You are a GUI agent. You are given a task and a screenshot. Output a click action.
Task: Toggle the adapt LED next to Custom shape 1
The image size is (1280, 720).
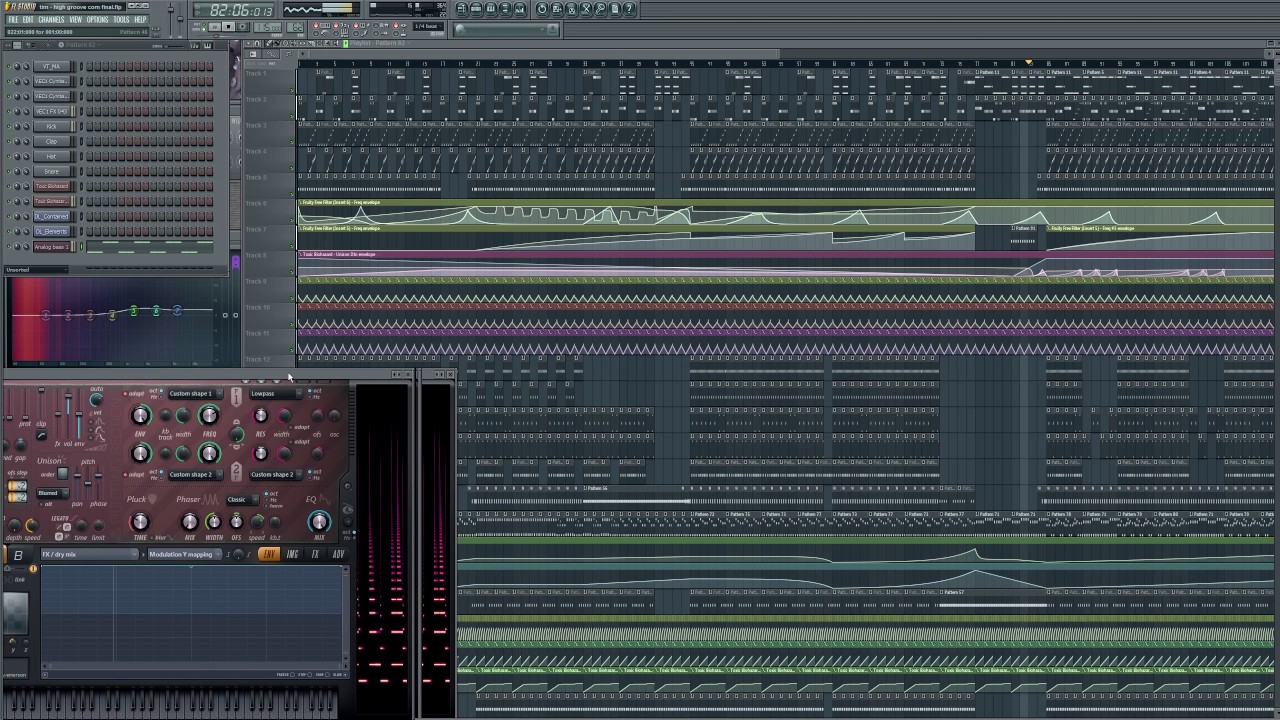(x=125, y=394)
